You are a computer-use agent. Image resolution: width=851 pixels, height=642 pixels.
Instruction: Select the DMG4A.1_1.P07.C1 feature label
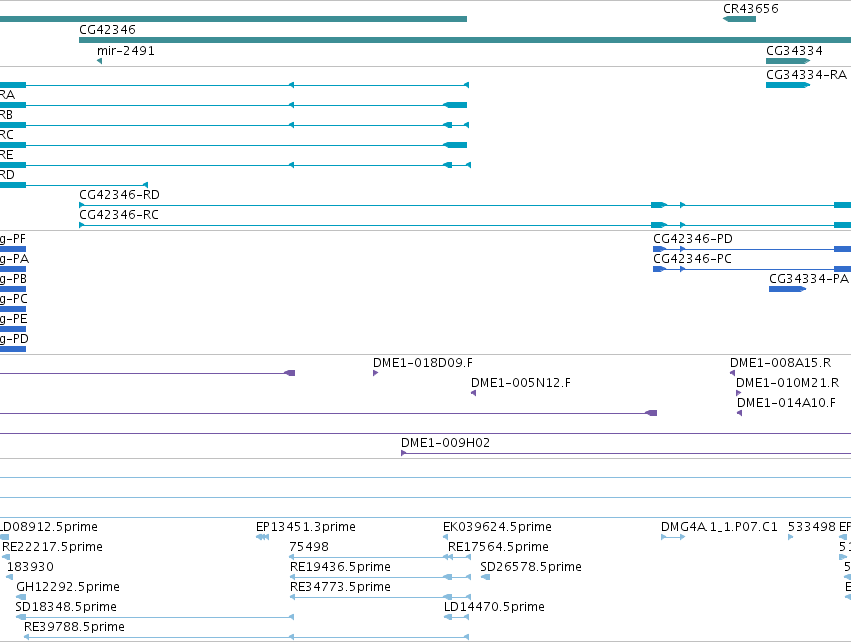pos(719,526)
